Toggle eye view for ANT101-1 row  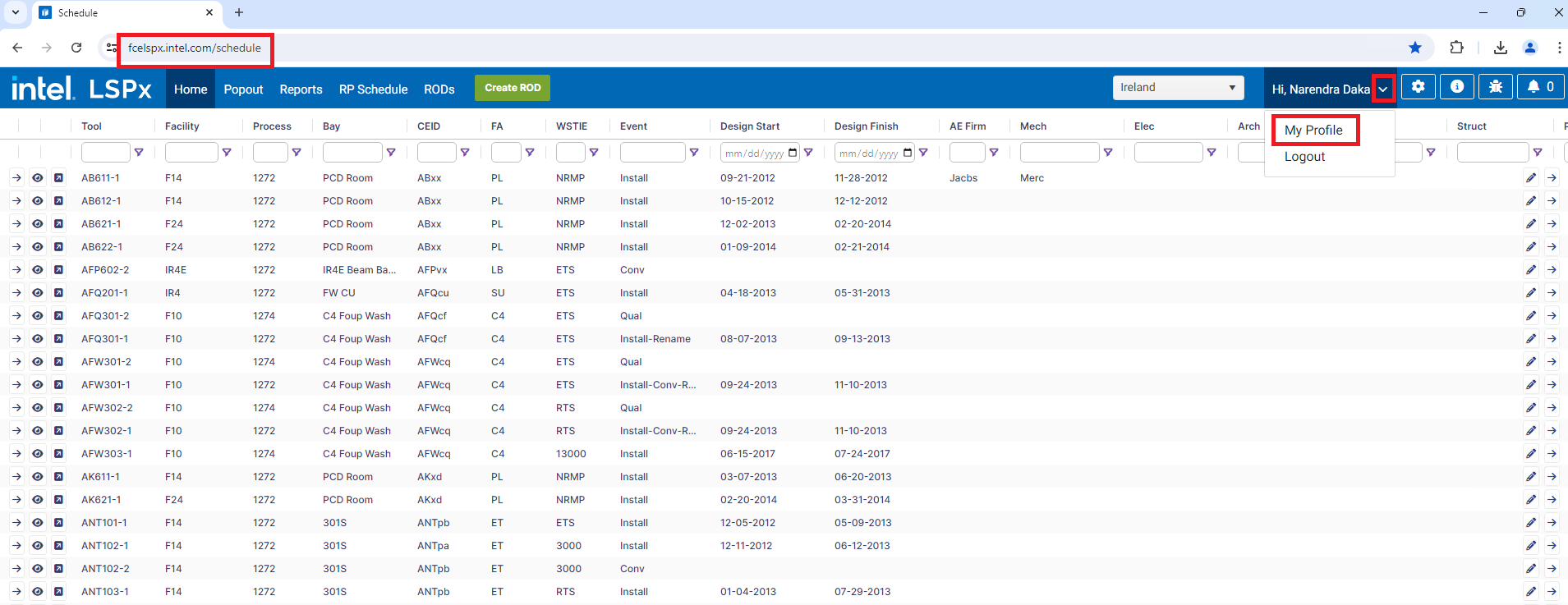[x=38, y=523]
